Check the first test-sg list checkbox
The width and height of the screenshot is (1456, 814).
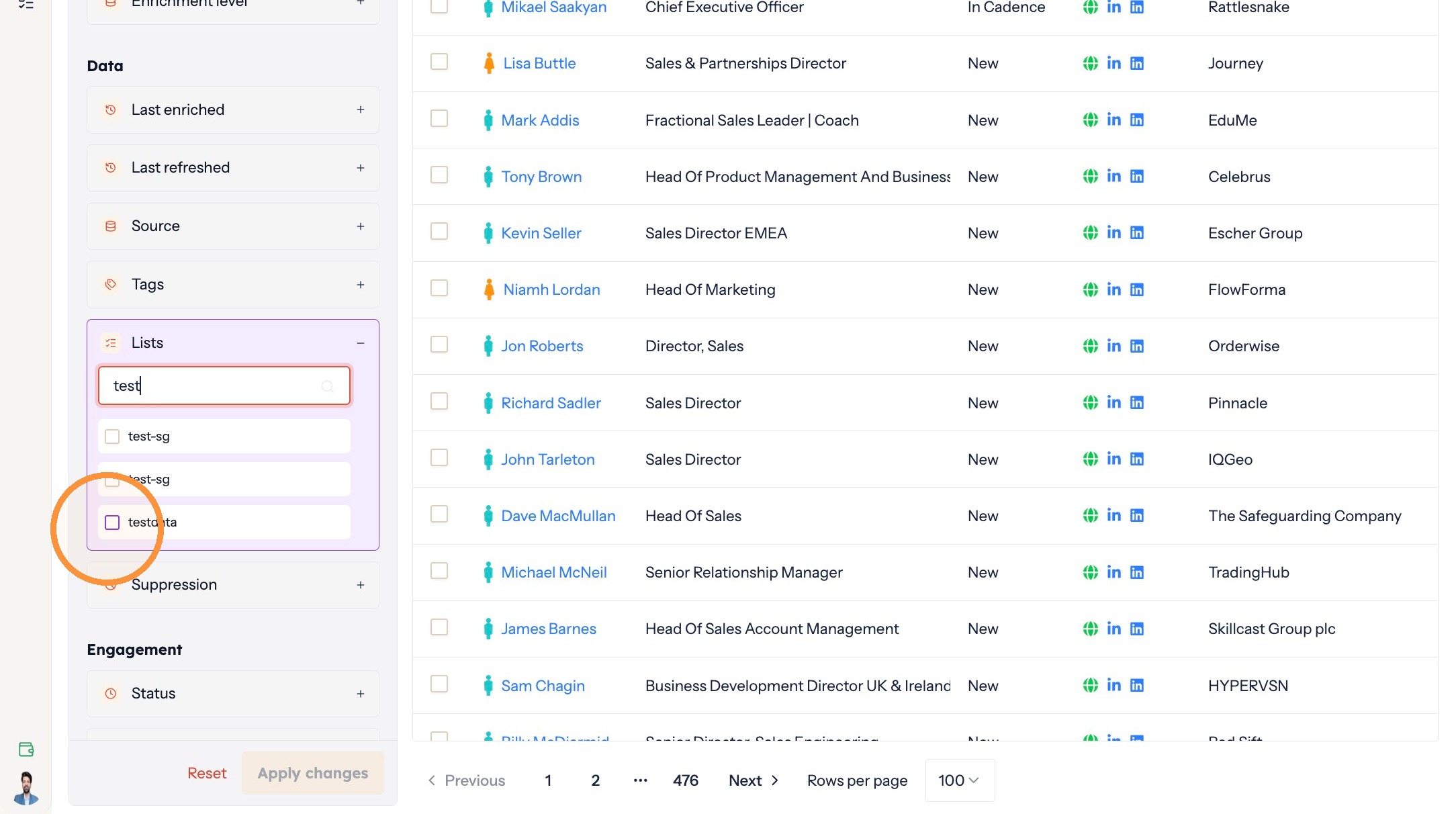click(x=112, y=437)
